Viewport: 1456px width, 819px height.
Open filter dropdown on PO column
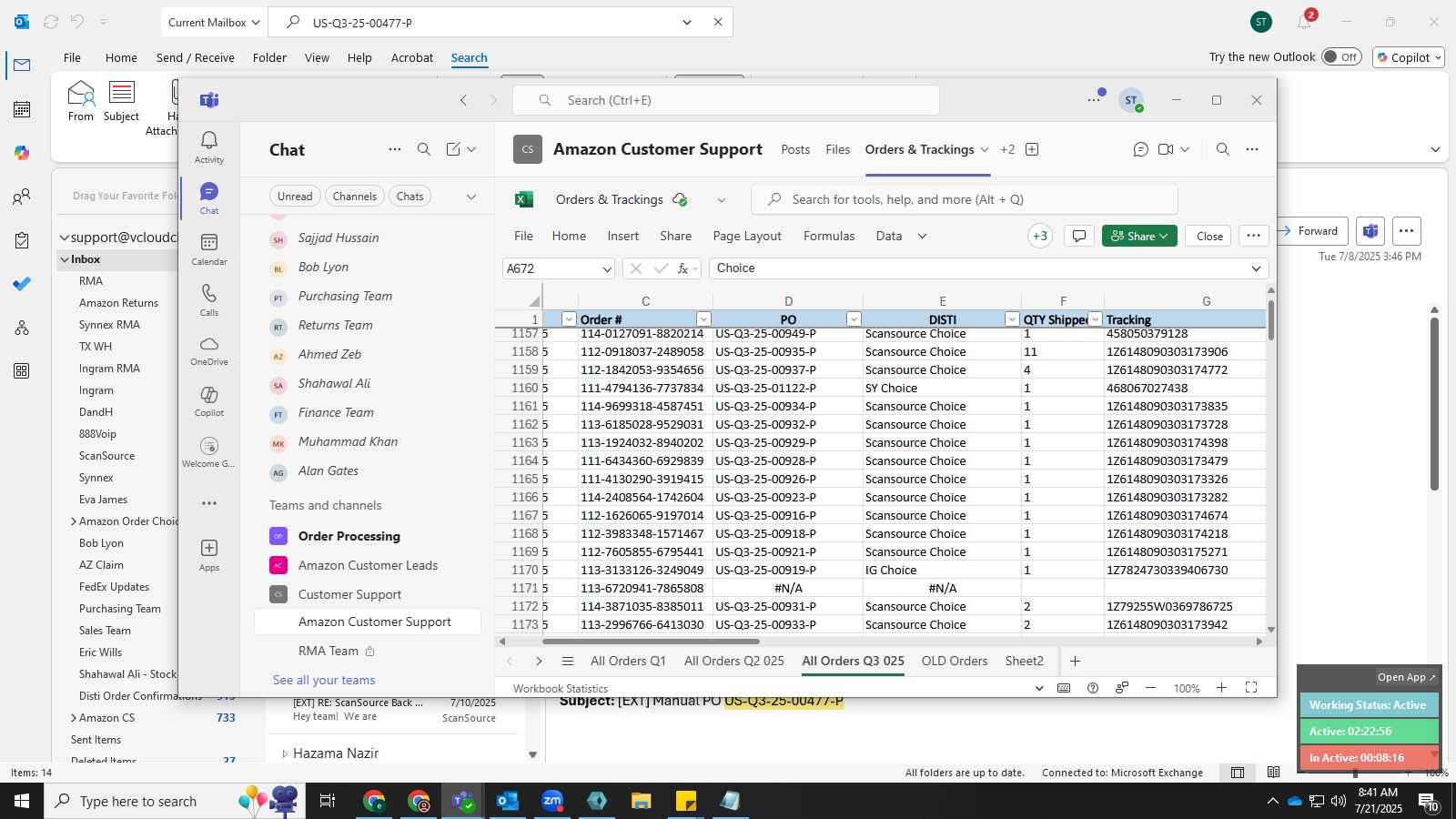click(854, 318)
